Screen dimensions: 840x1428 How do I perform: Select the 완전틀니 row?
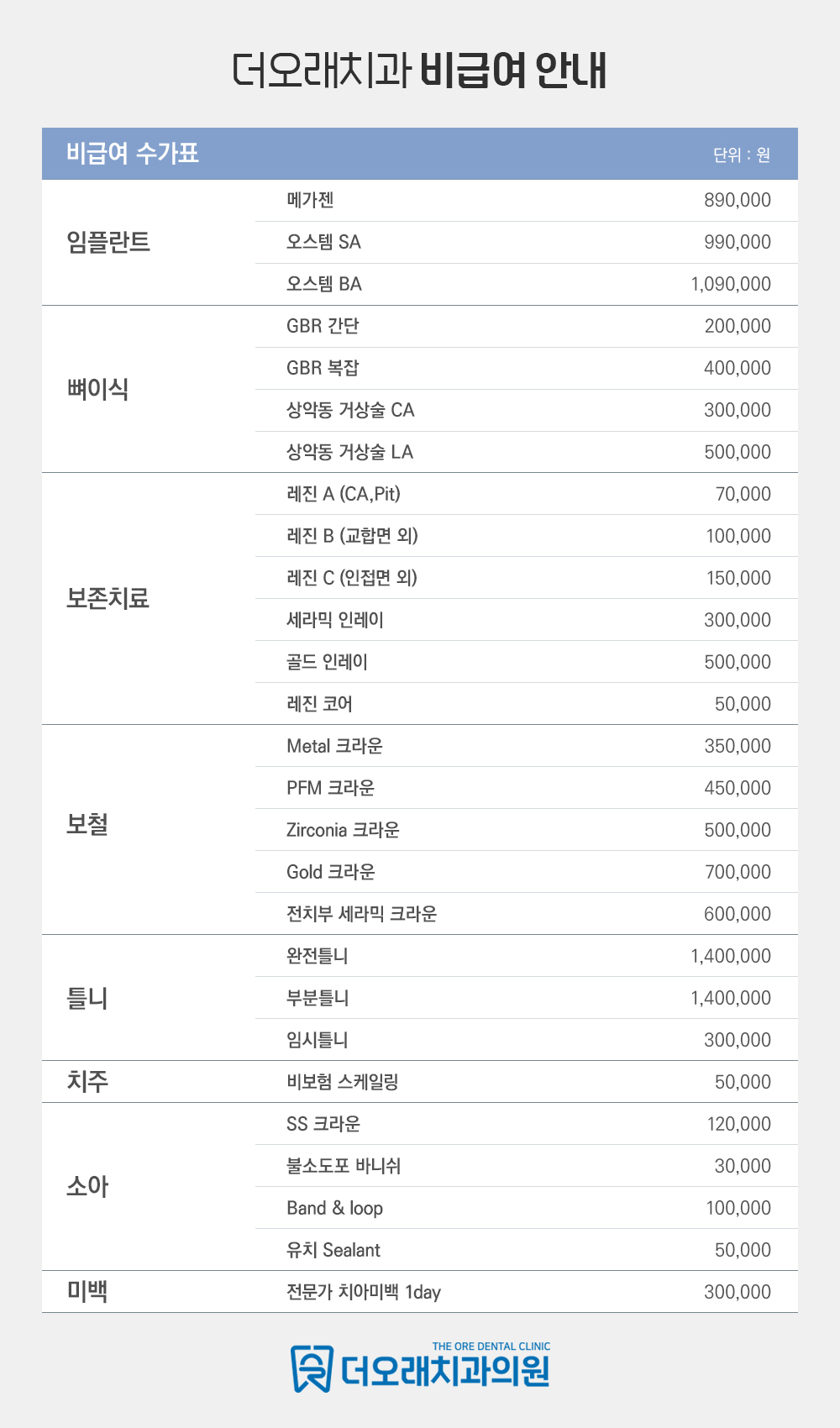(317, 956)
